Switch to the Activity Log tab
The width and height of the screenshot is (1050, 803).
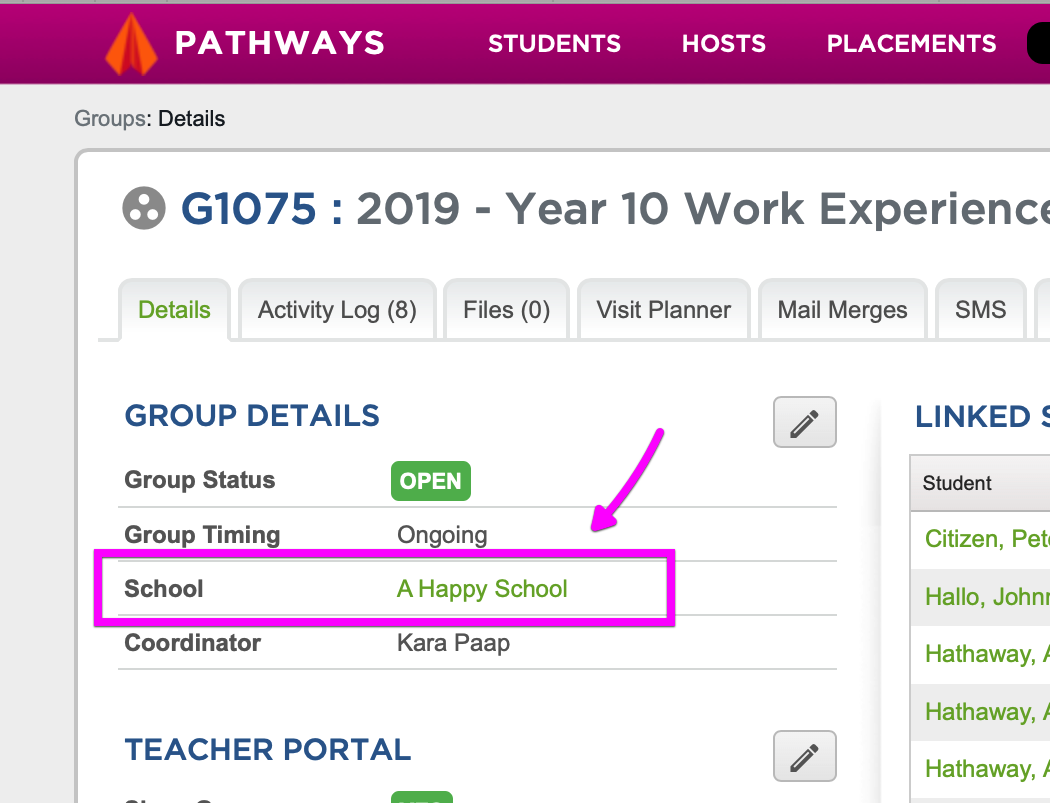[x=336, y=310]
